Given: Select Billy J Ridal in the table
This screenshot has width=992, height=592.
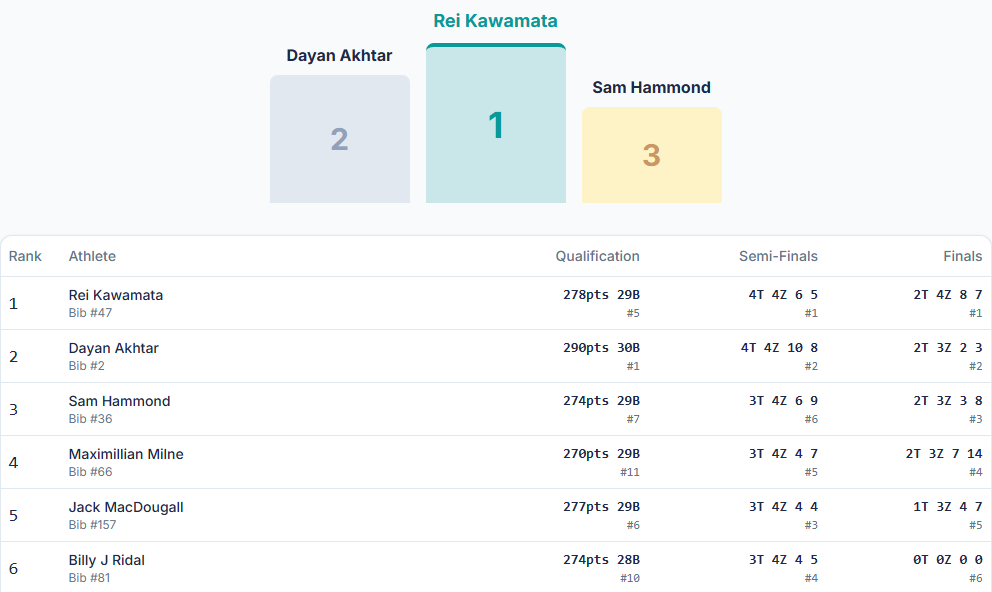Looking at the screenshot, I should [107, 560].
